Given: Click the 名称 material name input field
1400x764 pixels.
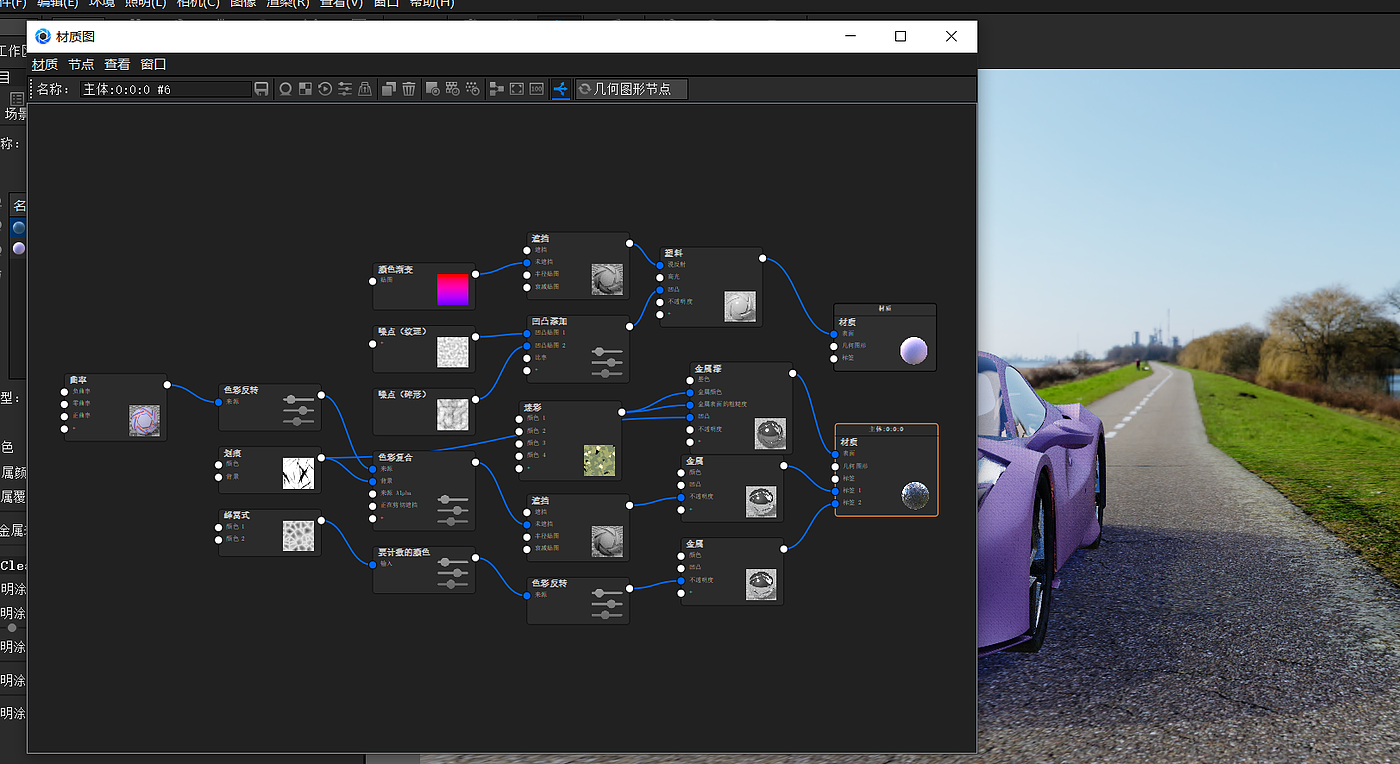Looking at the screenshot, I should [x=165, y=89].
